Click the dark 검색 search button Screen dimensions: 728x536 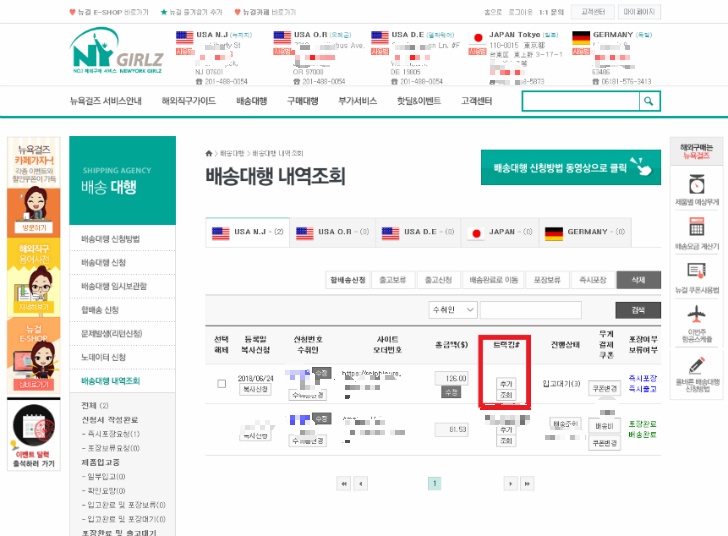click(638, 310)
